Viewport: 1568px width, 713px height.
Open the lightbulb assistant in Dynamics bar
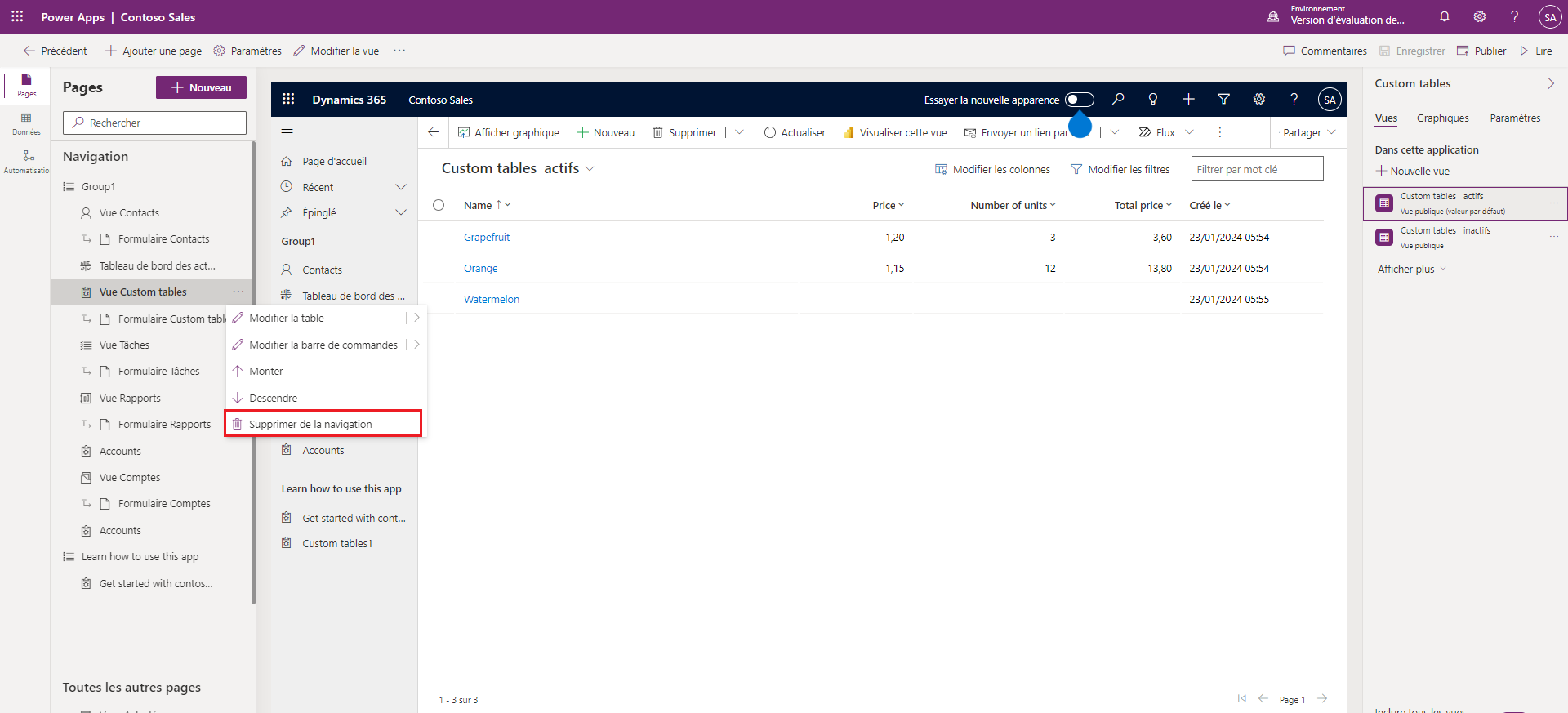point(1153,99)
